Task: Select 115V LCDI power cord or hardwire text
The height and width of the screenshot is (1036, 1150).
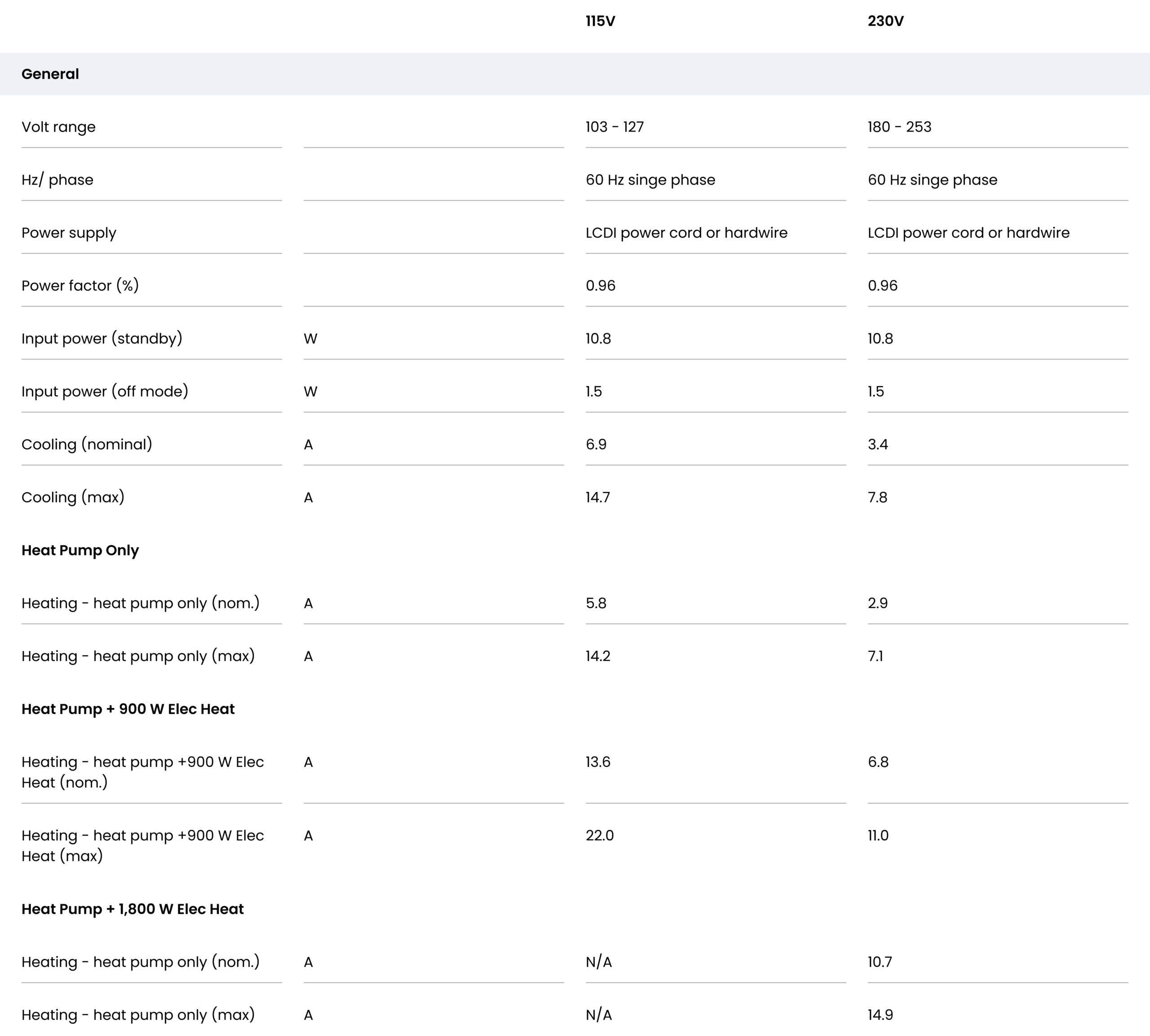Action: pyautogui.click(x=687, y=233)
